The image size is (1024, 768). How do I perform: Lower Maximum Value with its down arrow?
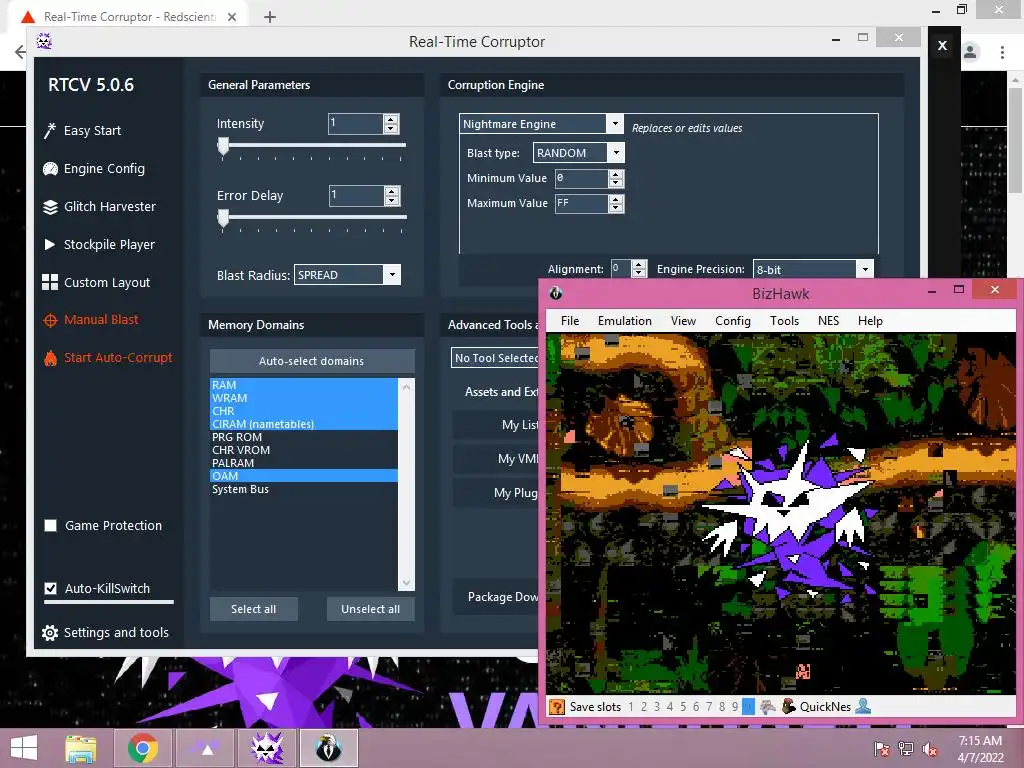(616, 208)
